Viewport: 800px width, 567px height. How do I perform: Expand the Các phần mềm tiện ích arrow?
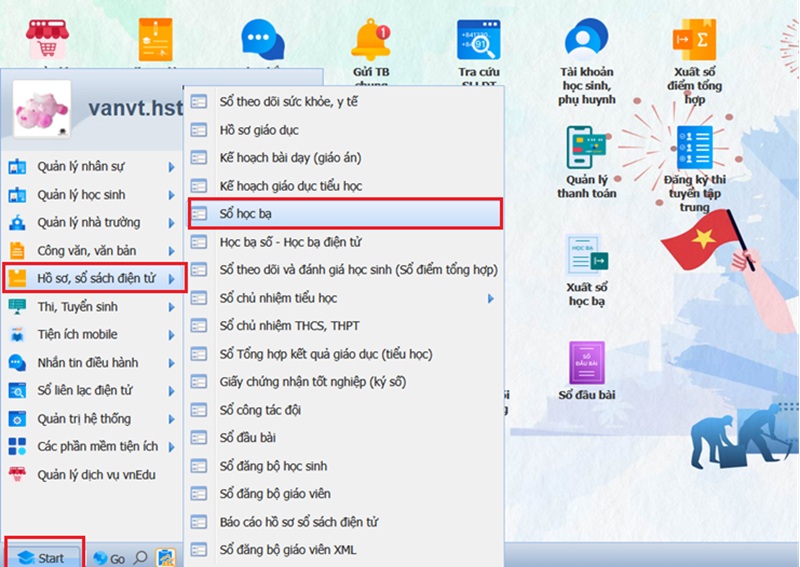point(171,447)
